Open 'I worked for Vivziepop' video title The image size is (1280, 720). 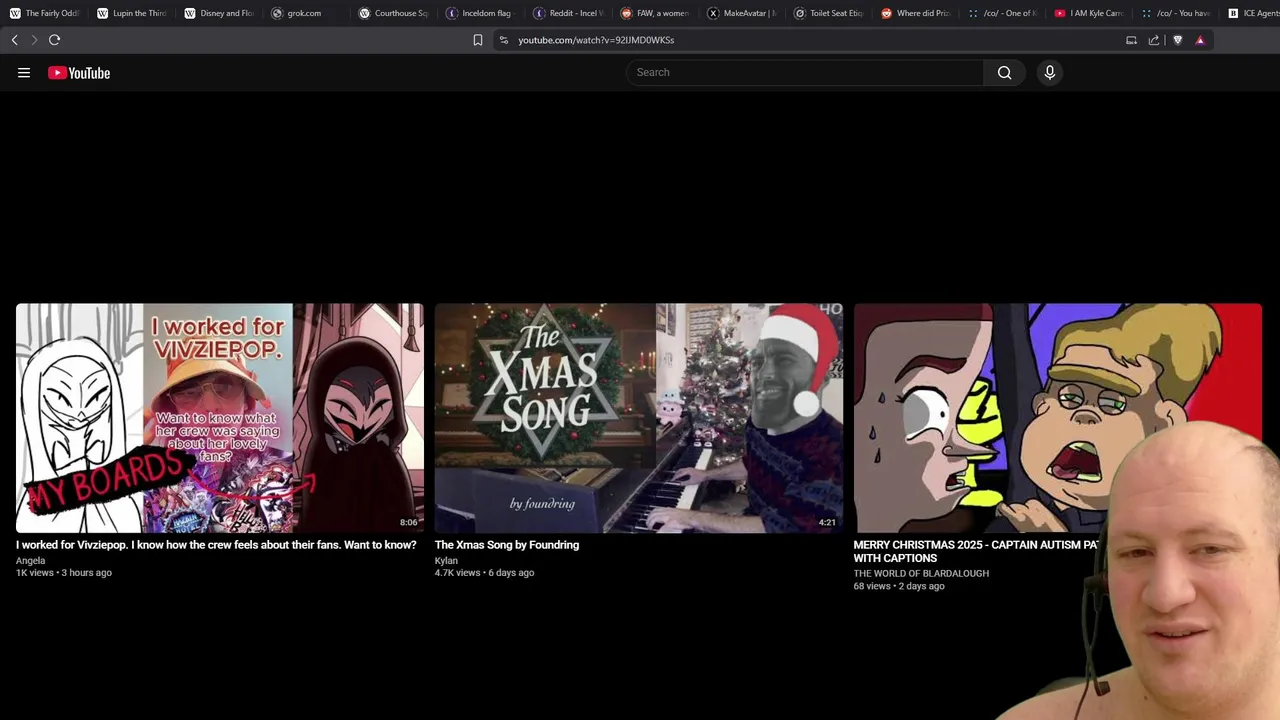[216, 545]
